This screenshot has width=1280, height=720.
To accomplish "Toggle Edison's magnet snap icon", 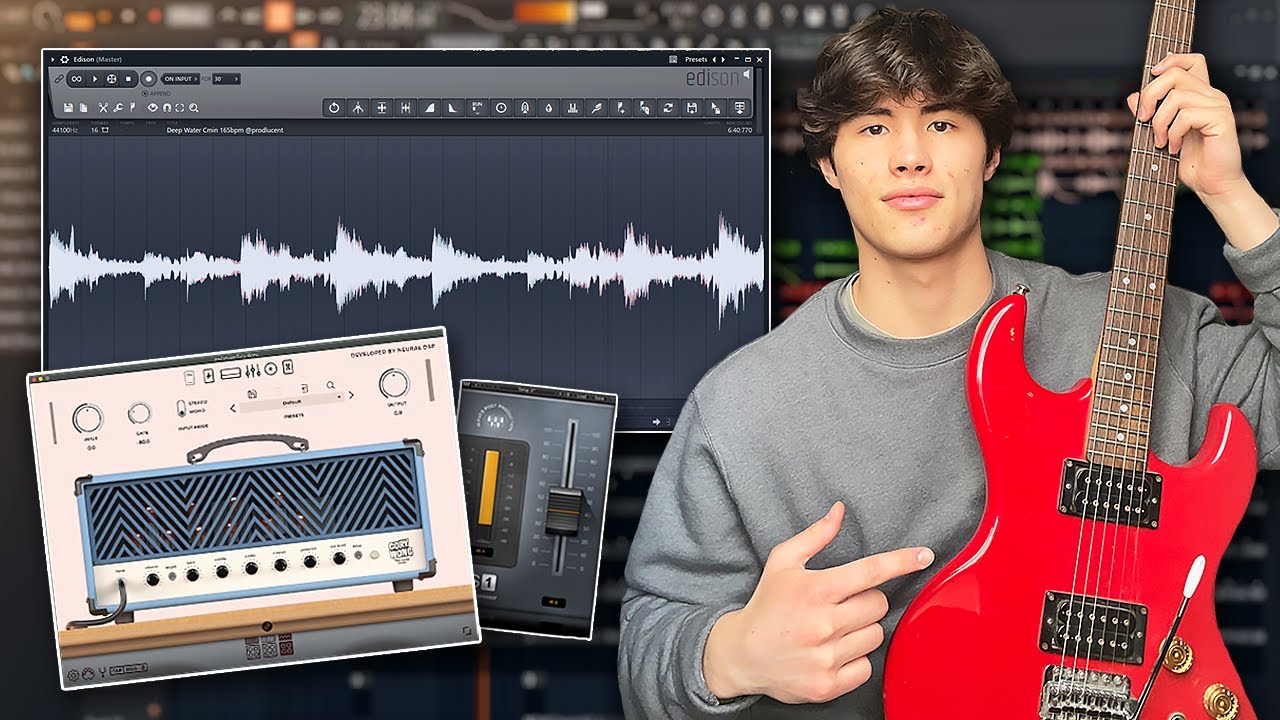I will 167,108.
